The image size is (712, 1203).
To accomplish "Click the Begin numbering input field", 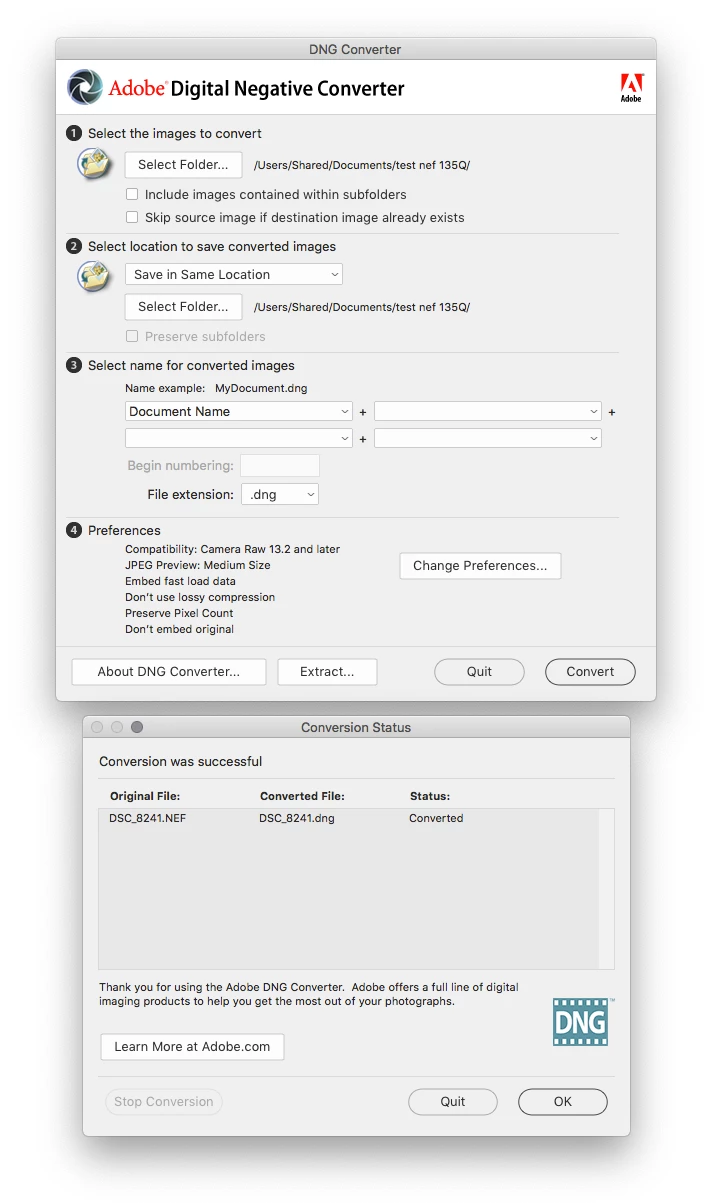I will 280,465.
